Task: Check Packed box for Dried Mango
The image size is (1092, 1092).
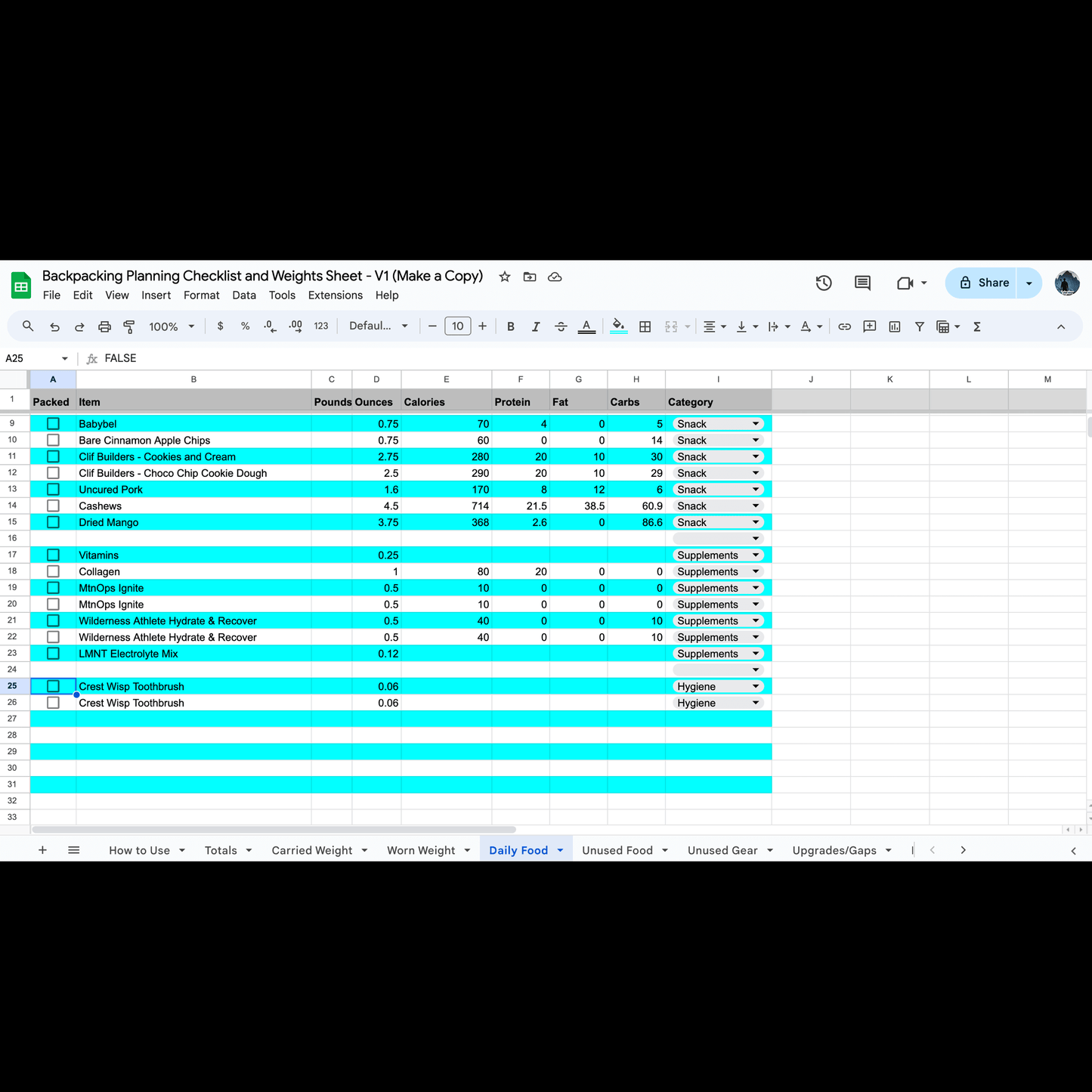Action: click(x=53, y=522)
